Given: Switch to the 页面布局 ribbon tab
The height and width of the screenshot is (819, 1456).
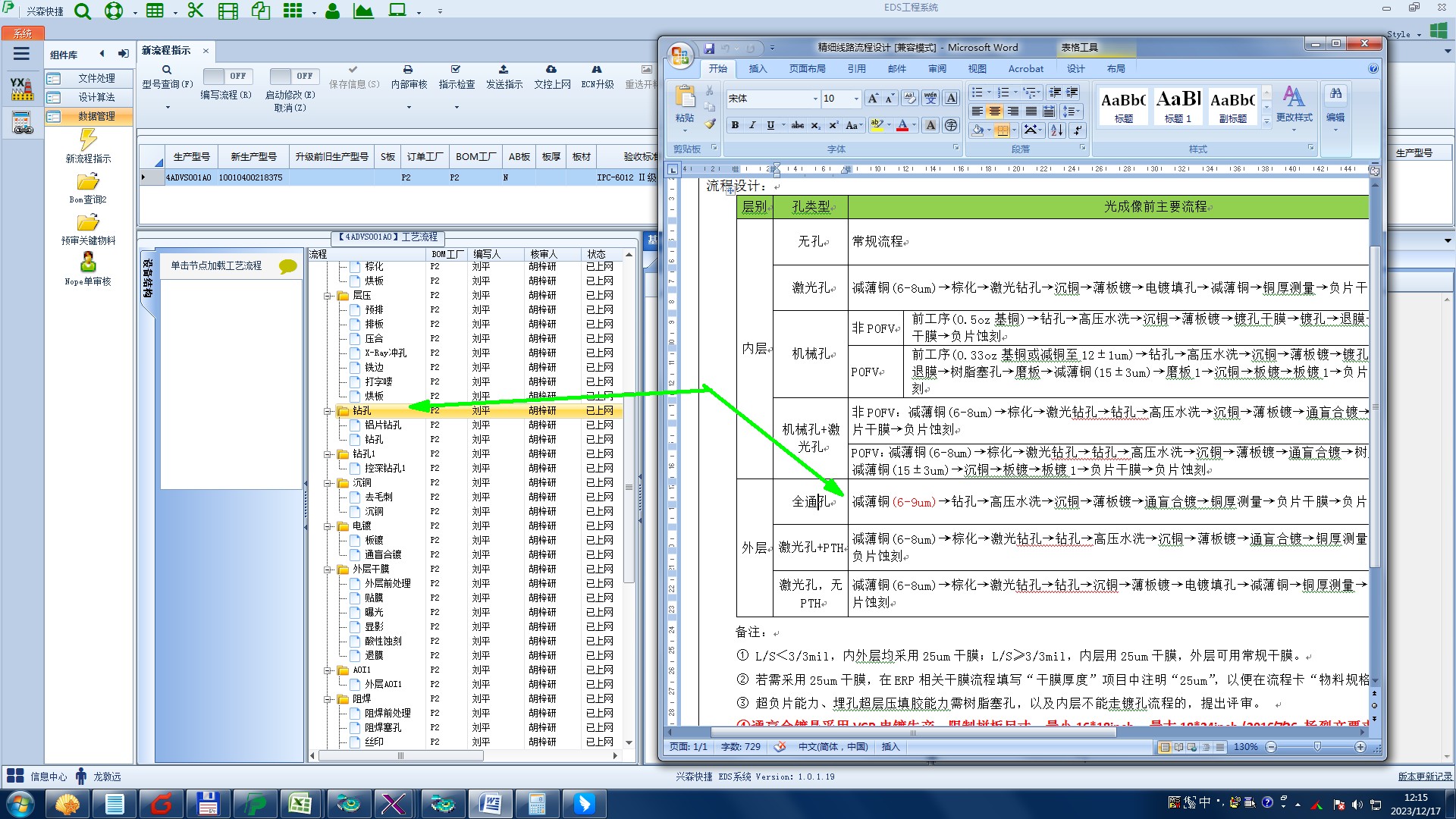Looking at the screenshot, I should tap(807, 68).
